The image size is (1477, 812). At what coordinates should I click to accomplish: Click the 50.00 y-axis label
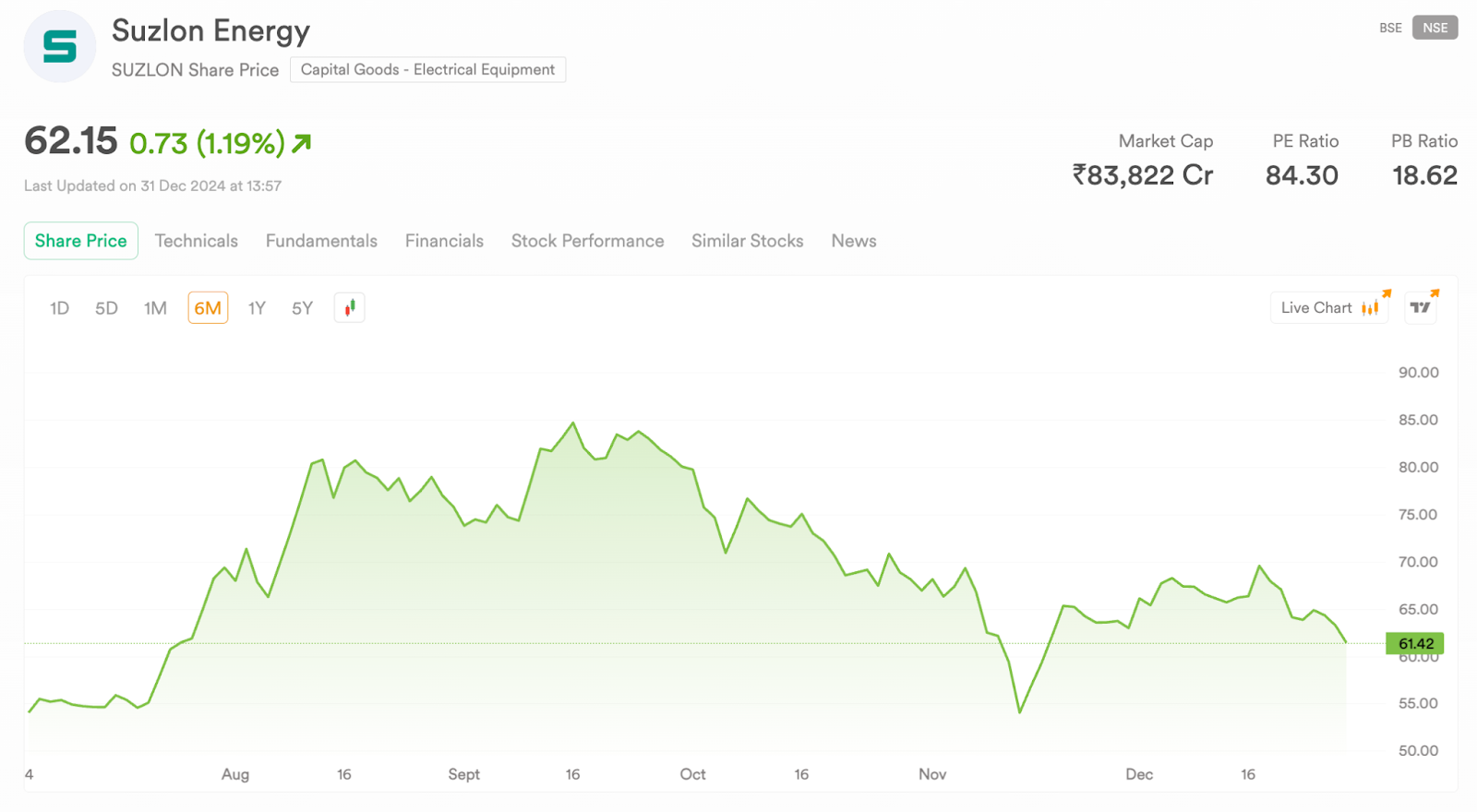pyautogui.click(x=1418, y=751)
